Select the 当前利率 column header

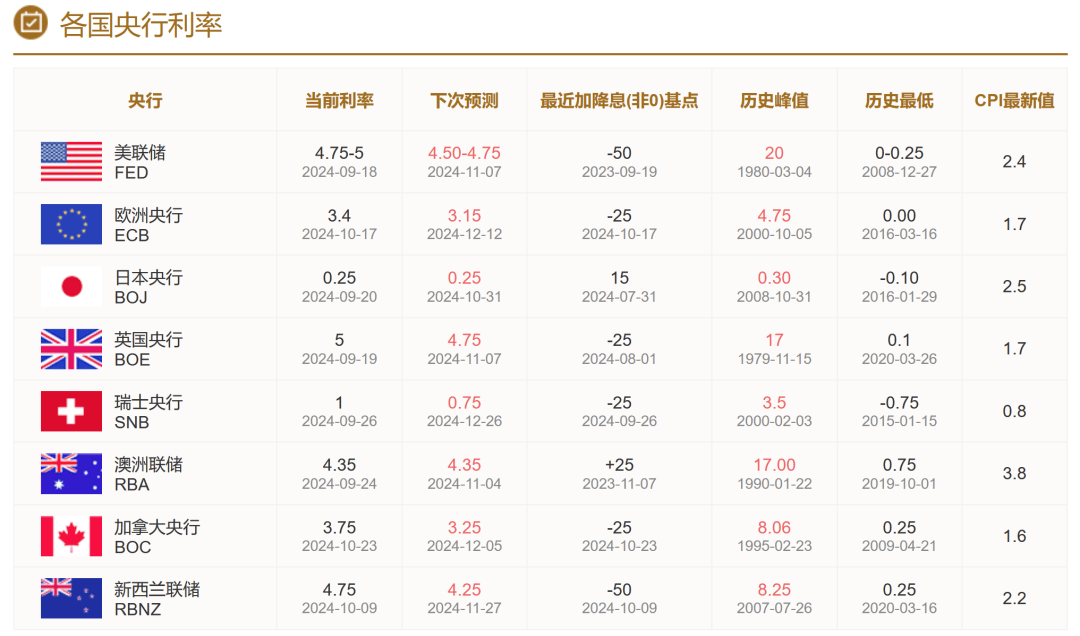pyautogui.click(x=339, y=100)
